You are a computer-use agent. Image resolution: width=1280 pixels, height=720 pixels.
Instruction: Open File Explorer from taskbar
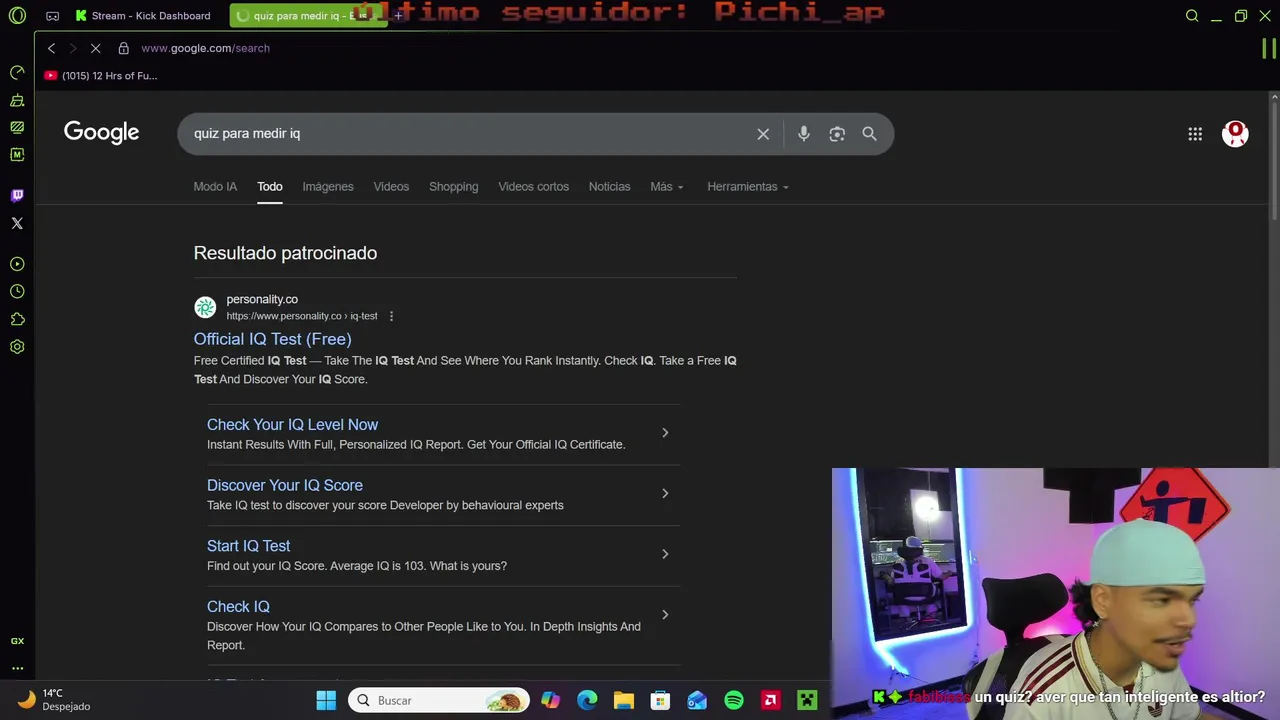coord(624,700)
